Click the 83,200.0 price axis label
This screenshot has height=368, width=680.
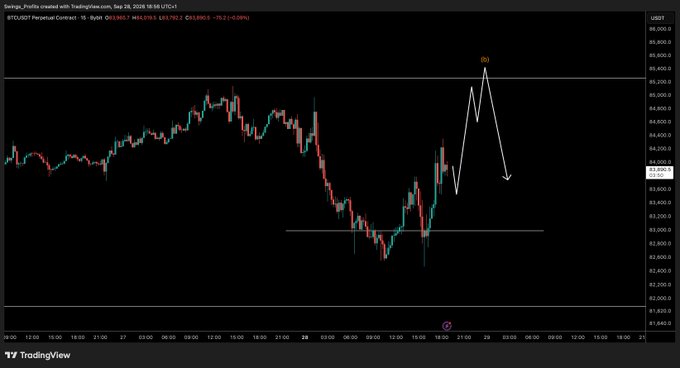click(660, 216)
